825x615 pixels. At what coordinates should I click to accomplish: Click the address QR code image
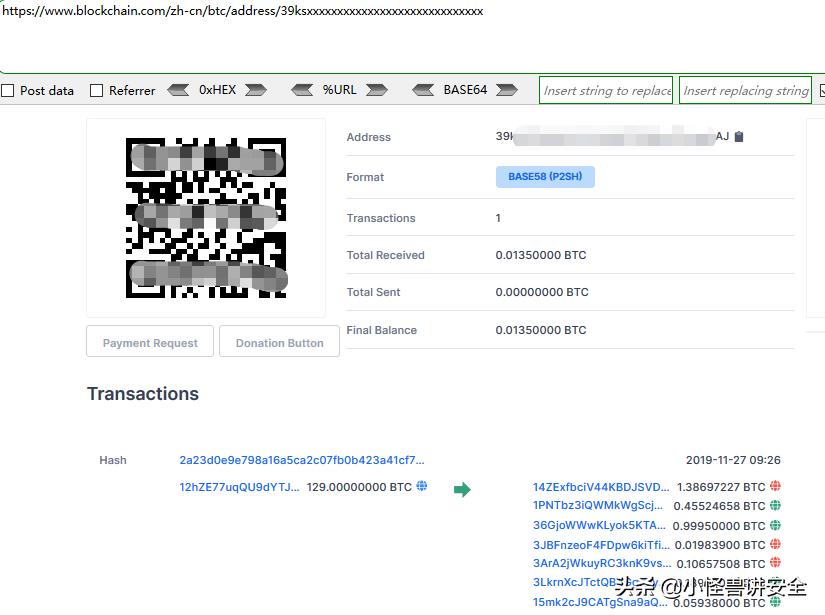click(206, 218)
